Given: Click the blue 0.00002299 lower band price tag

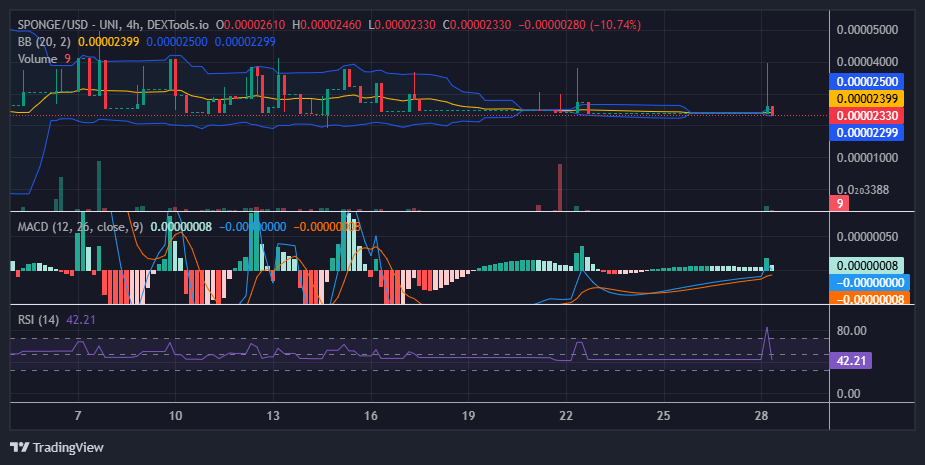Looking at the screenshot, I should tap(867, 133).
